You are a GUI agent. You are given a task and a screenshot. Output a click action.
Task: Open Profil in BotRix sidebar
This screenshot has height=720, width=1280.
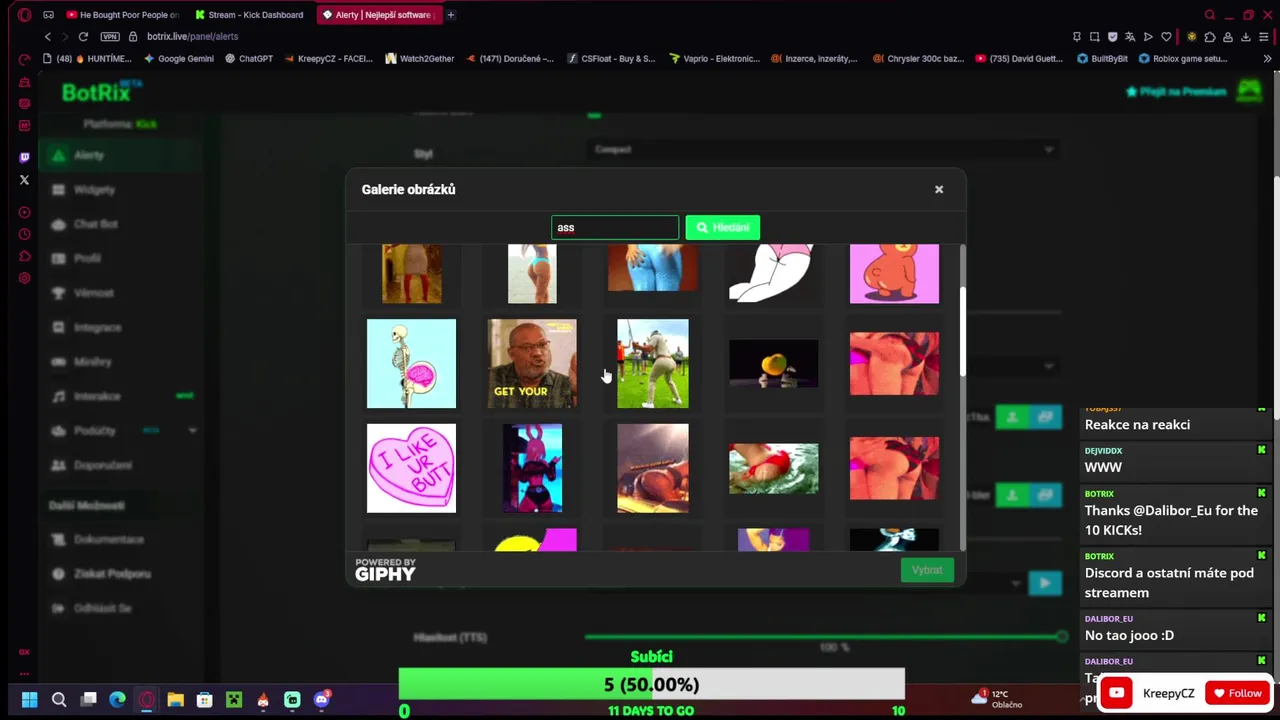click(x=87, y=258)
